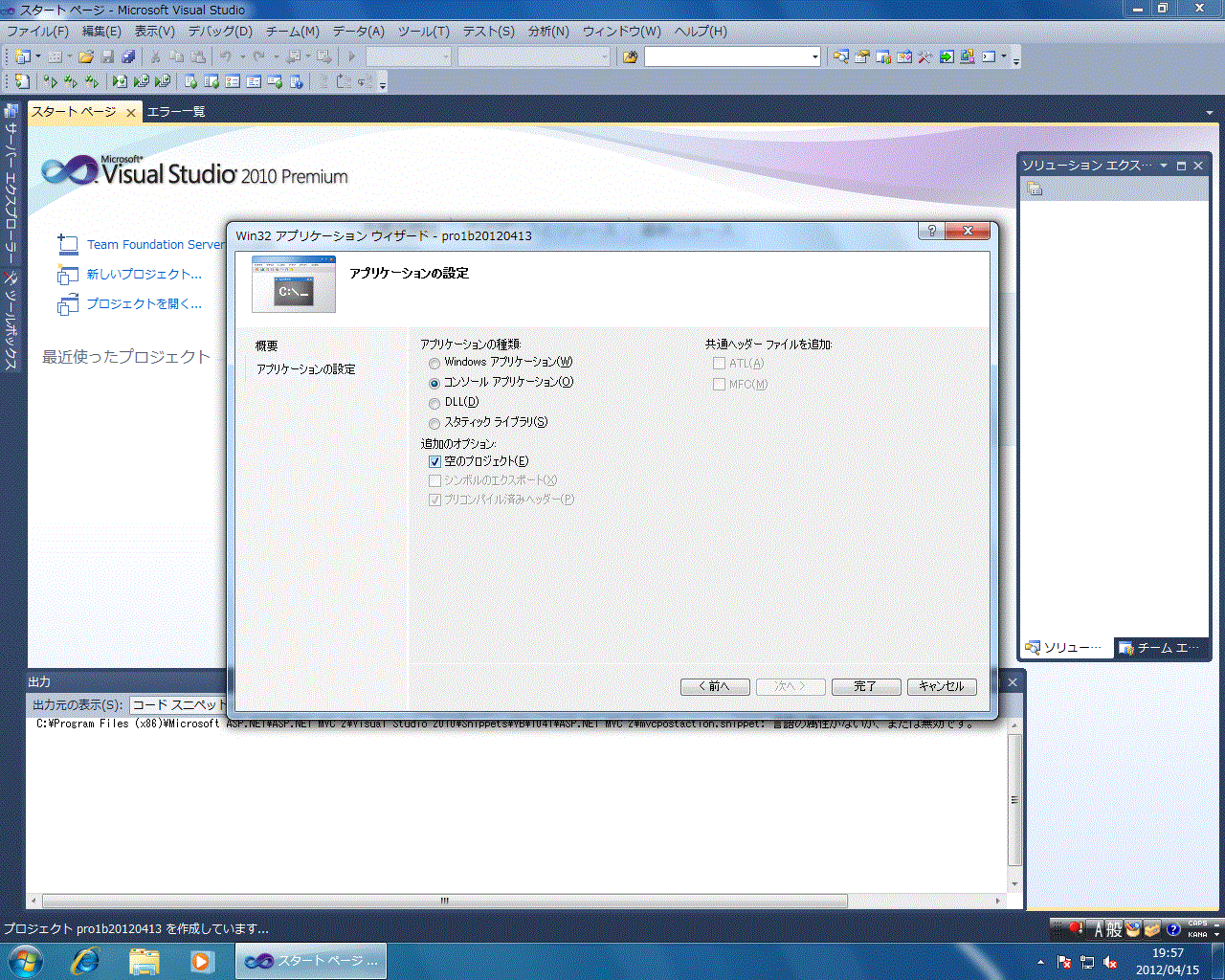Open the document tab list dropdown arrow
The height and width of the screenshot is (980, 1225).
coord(1210,113)
